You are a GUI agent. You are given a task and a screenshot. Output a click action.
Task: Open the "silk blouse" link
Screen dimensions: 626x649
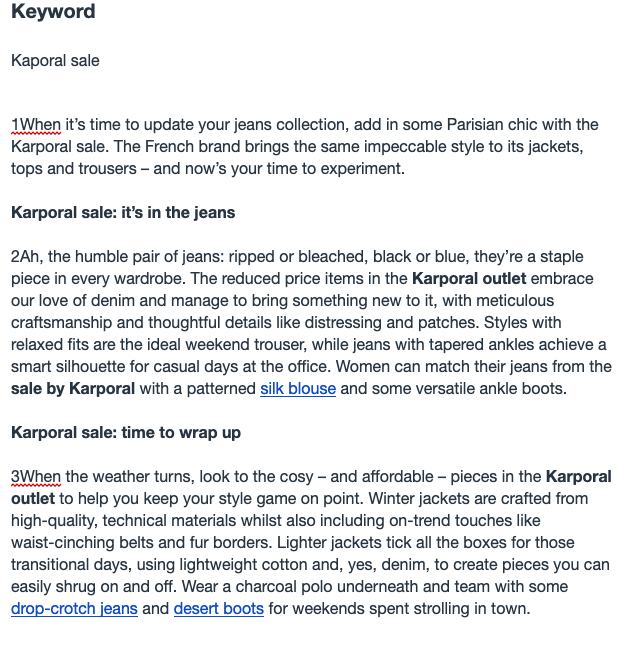298,388
